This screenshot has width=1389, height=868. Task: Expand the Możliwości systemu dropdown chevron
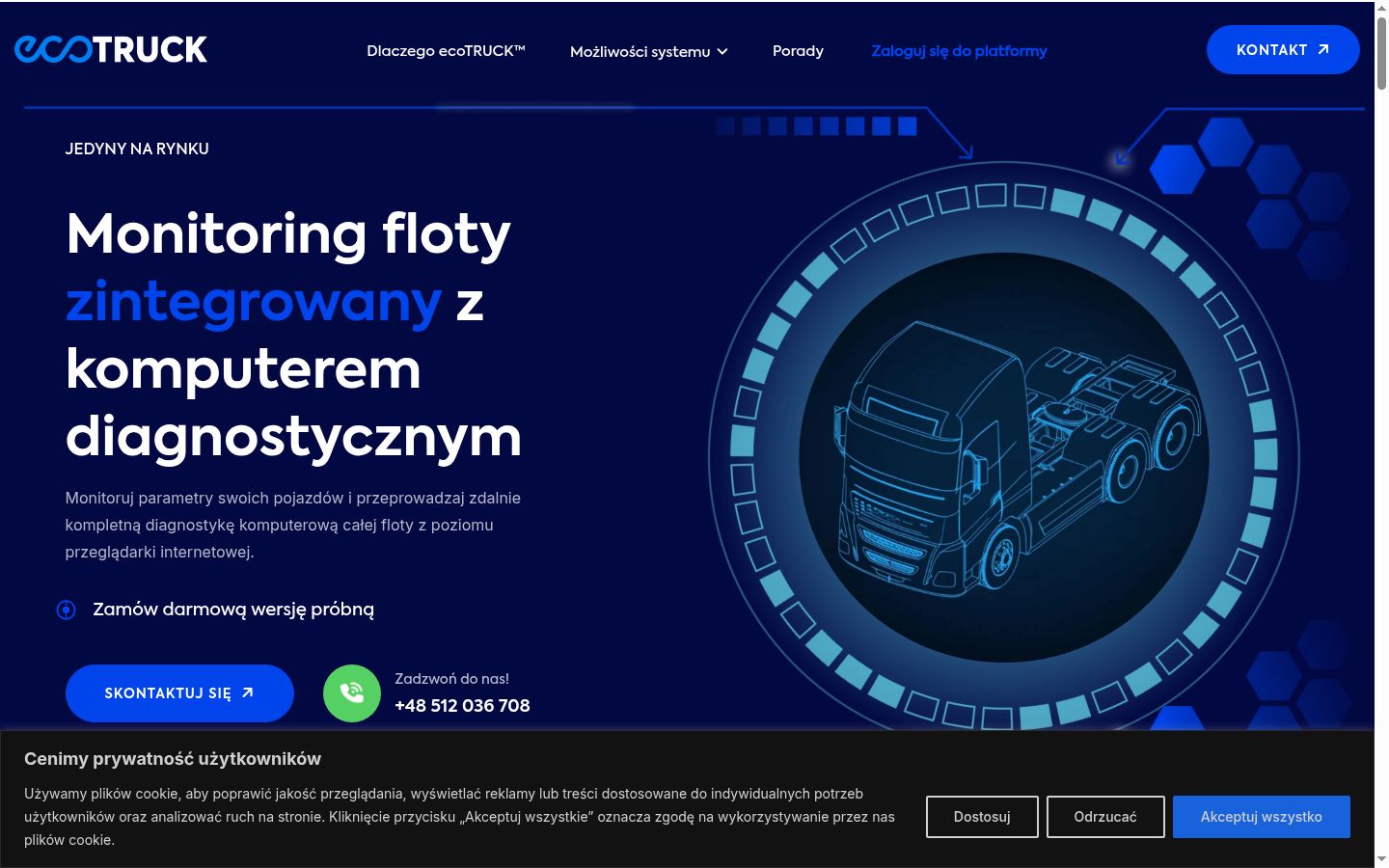coord(722,52)
